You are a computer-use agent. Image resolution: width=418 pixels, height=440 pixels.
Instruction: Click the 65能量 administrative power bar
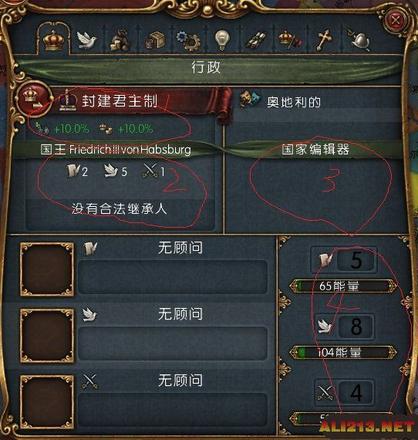point(343,286)
